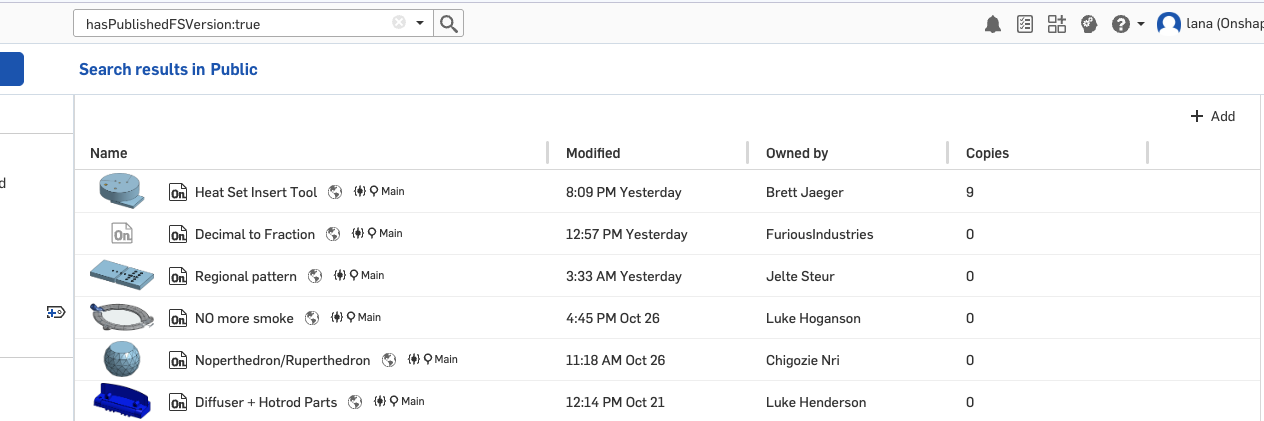Click the Learning Center head icon
Viewport: 1264px width, 421px height.
pos(1089,24)
